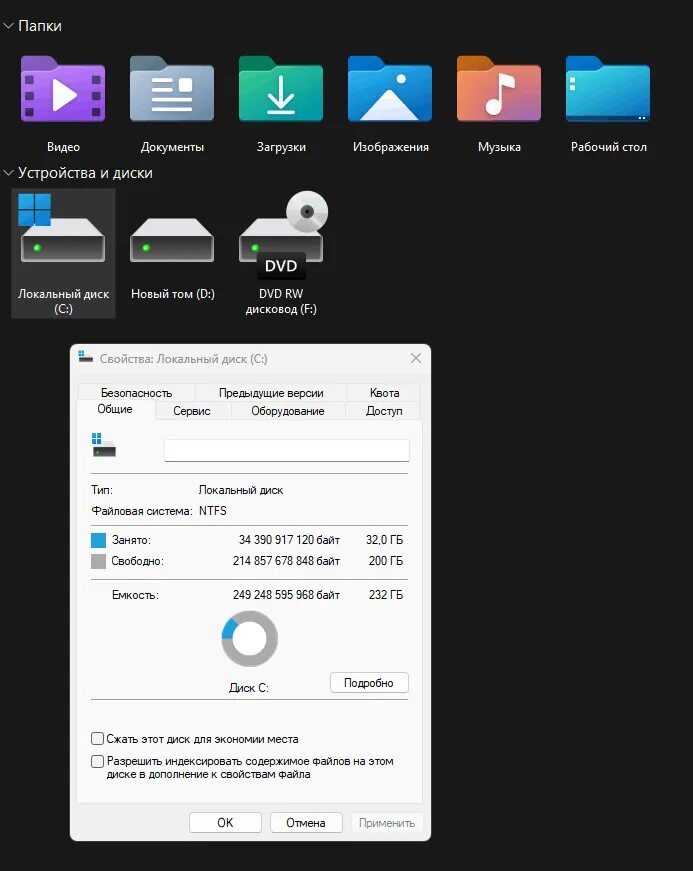
Task: Switch to the Безопасность tab
Action: click(x=137, y=393)
